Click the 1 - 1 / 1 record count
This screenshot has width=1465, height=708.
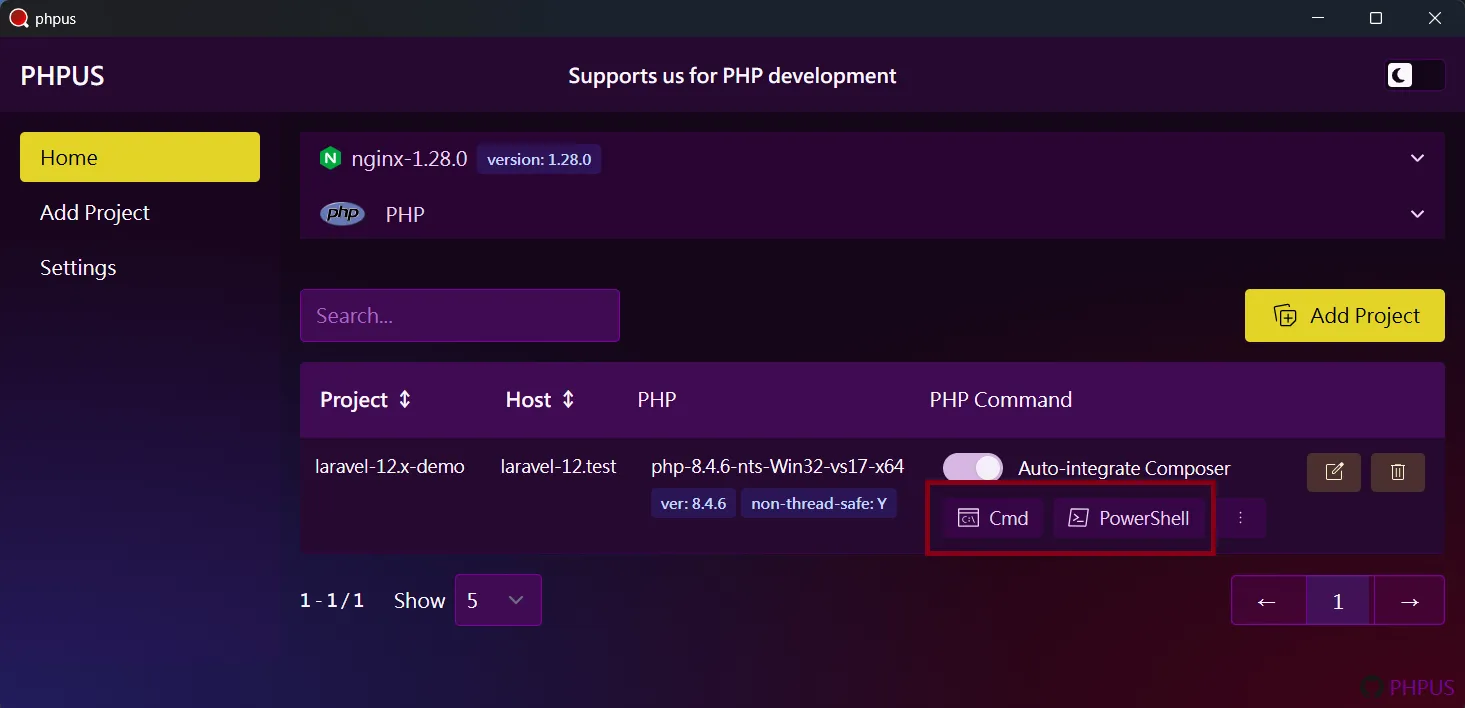tap(332, 600)
